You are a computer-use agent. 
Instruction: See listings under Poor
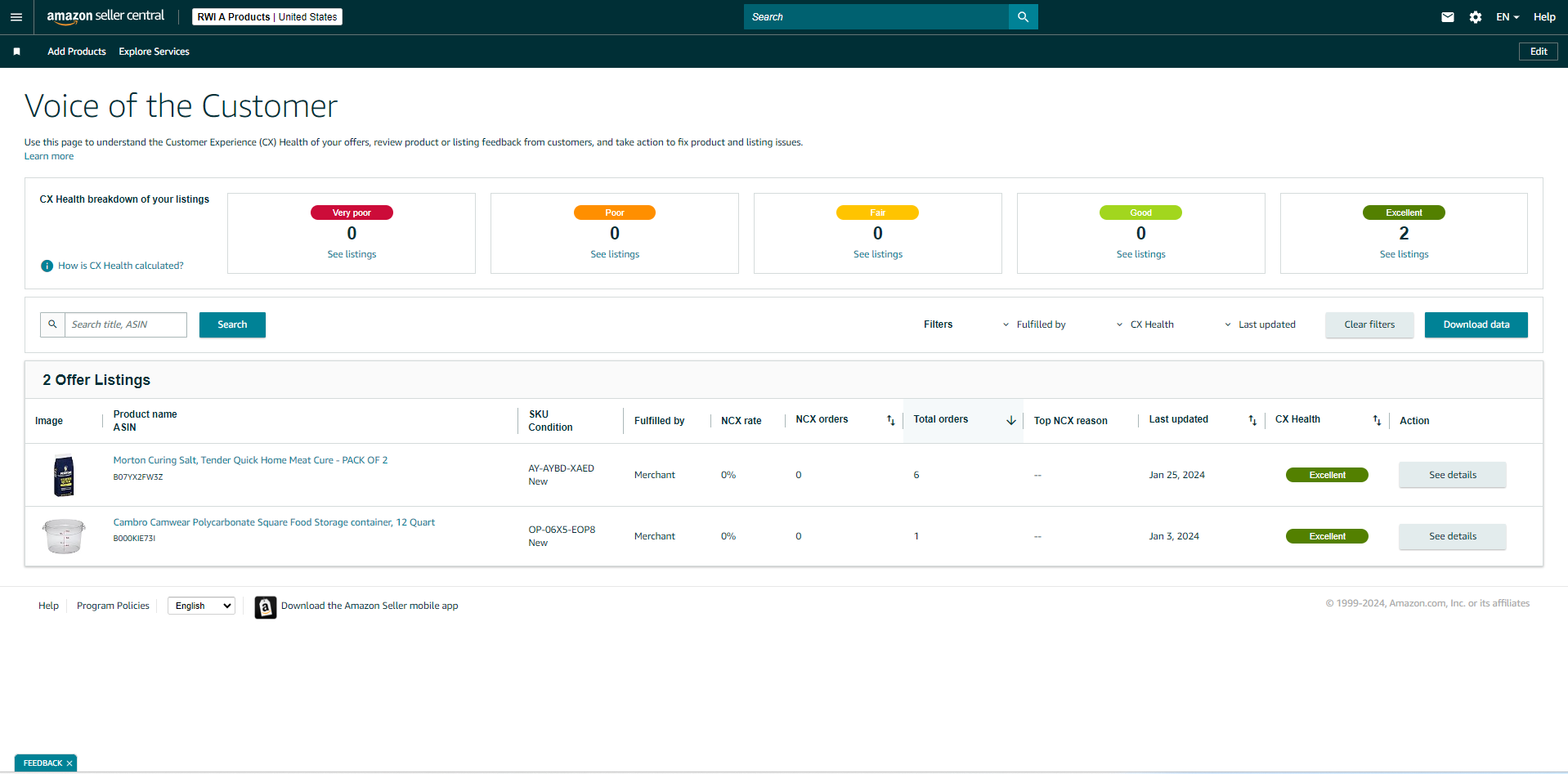[615, 254]
